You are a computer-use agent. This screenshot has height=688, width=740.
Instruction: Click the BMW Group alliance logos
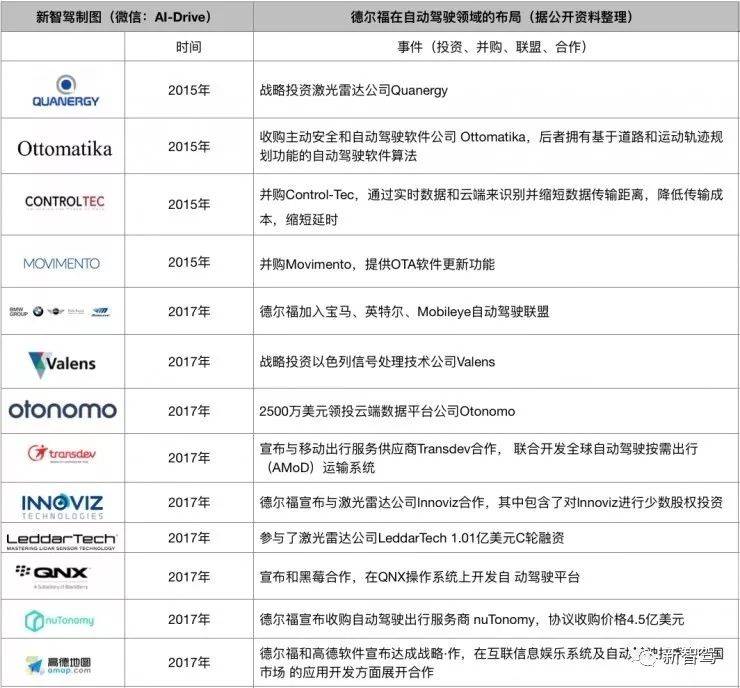59,311
